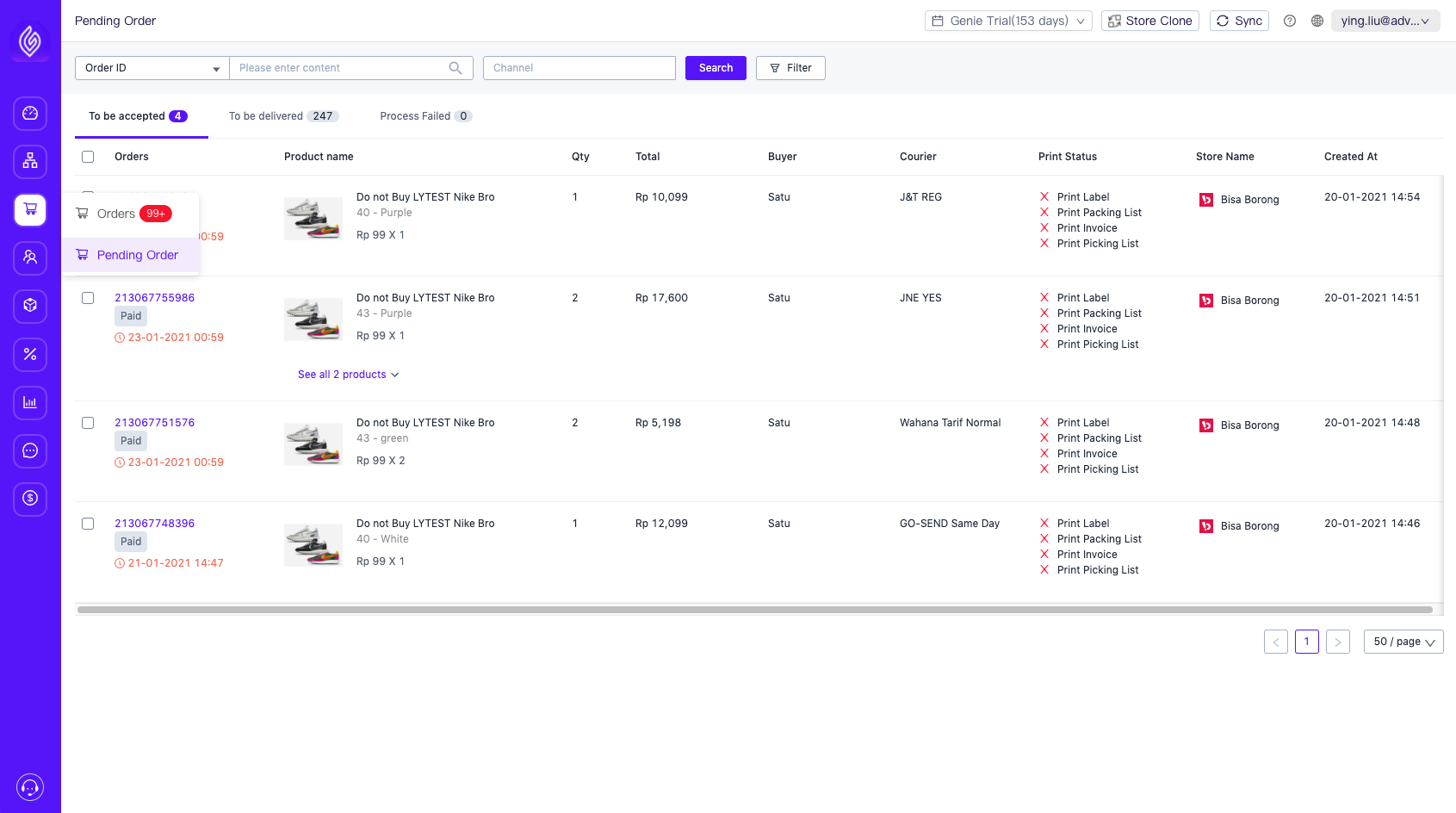Image resolution: width=1456 pixels, height=813 pixels.
Task: Open the Order ID search type dropdown
Action: 152,68
